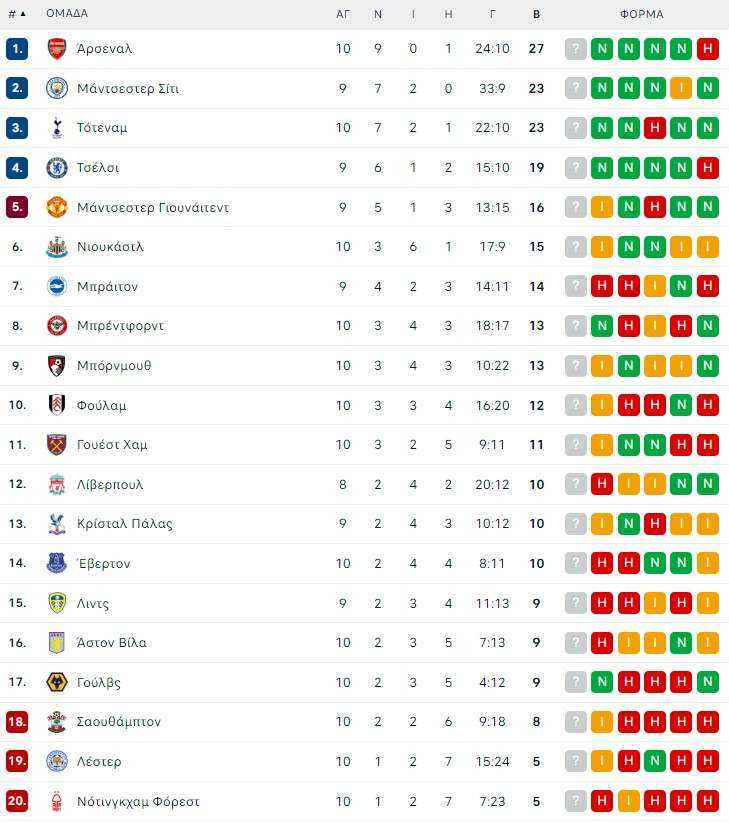Viewport: 729px width, 822px height.
Task: Open the Νότιγχαμ Φόρεστ team link
Action: (x=138, y=802)
